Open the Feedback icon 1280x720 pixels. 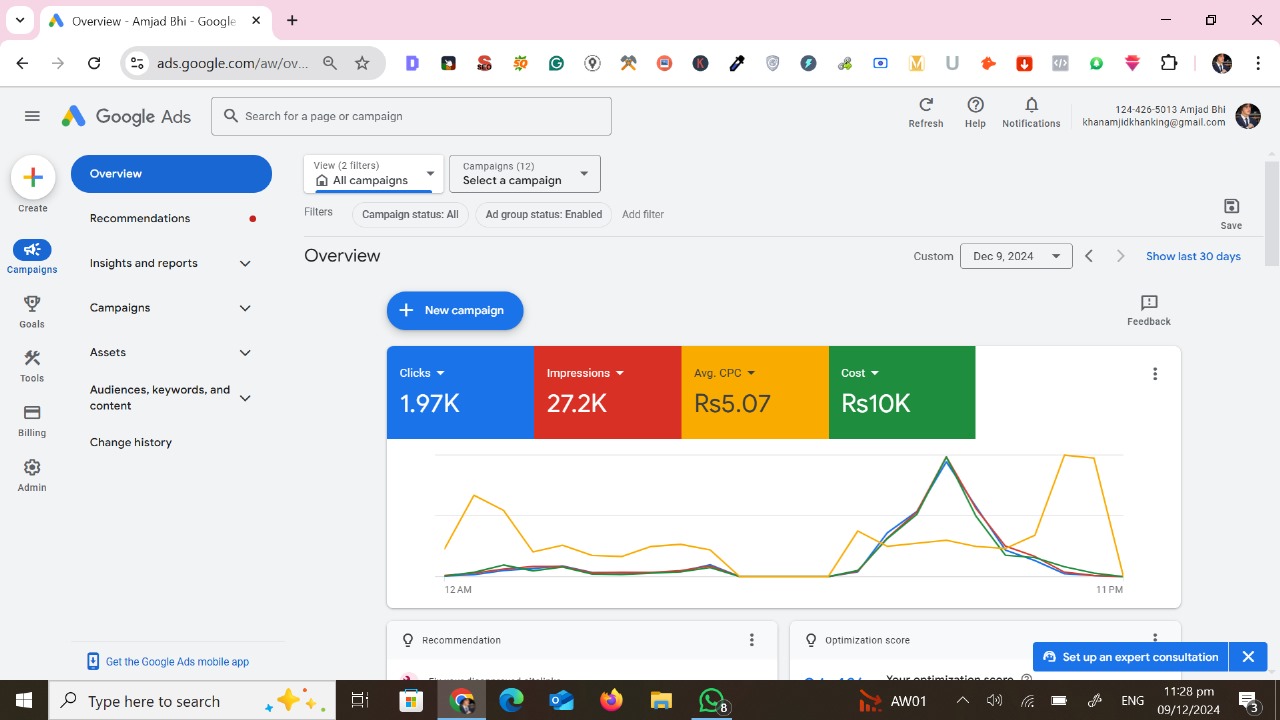click(x=1148, y=303)
